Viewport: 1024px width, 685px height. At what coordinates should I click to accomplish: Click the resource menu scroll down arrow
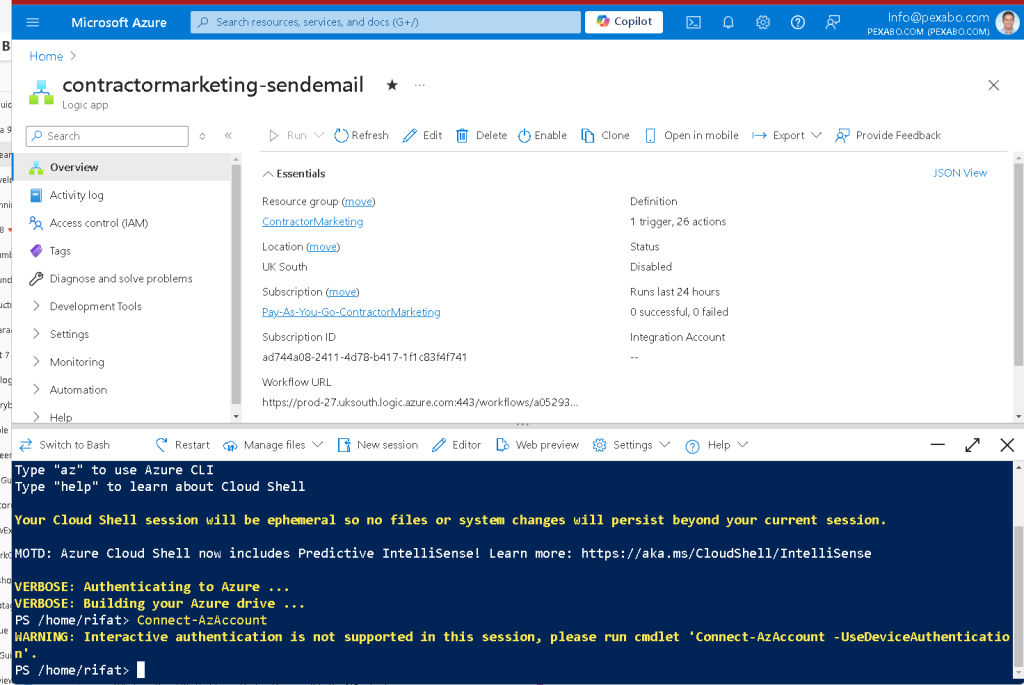(236, 417)
